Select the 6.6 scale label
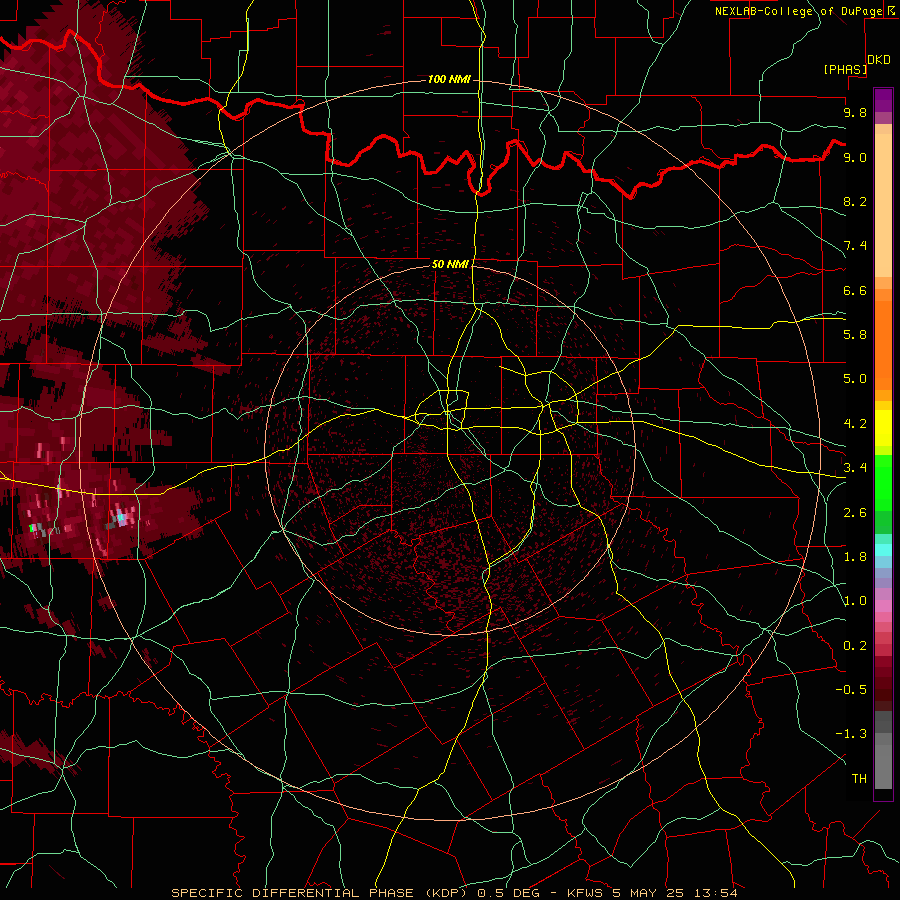The width and height of the screenshot is (900, 900). point(855,290)
